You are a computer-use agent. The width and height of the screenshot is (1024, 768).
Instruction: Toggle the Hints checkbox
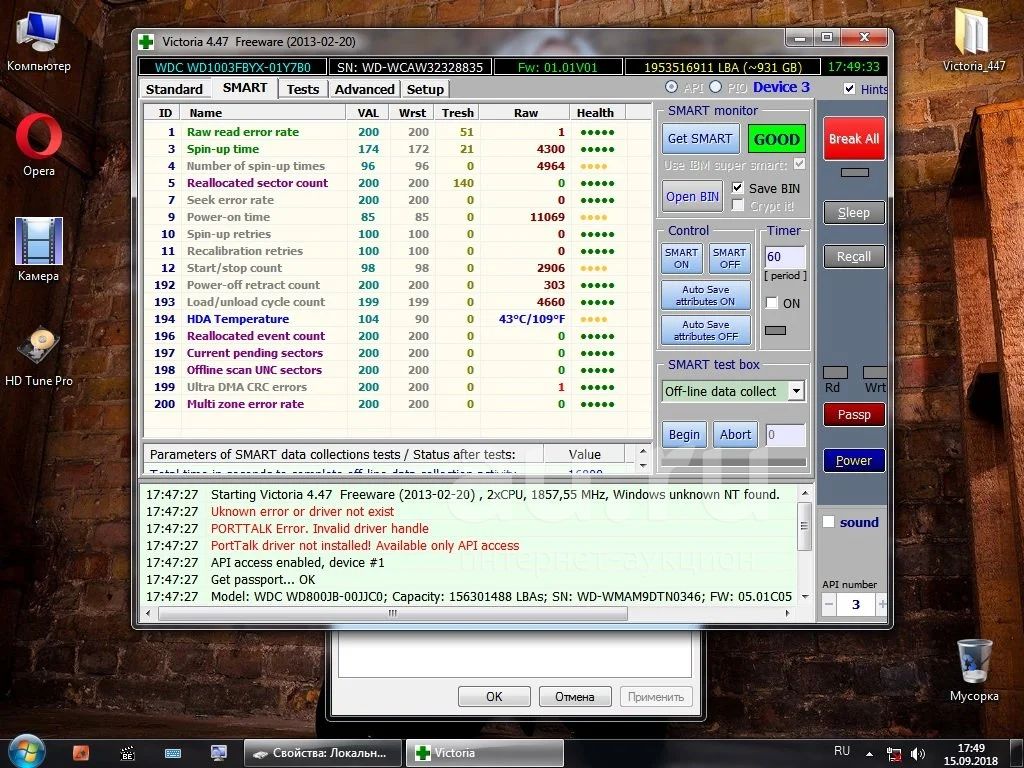point(850,89)
